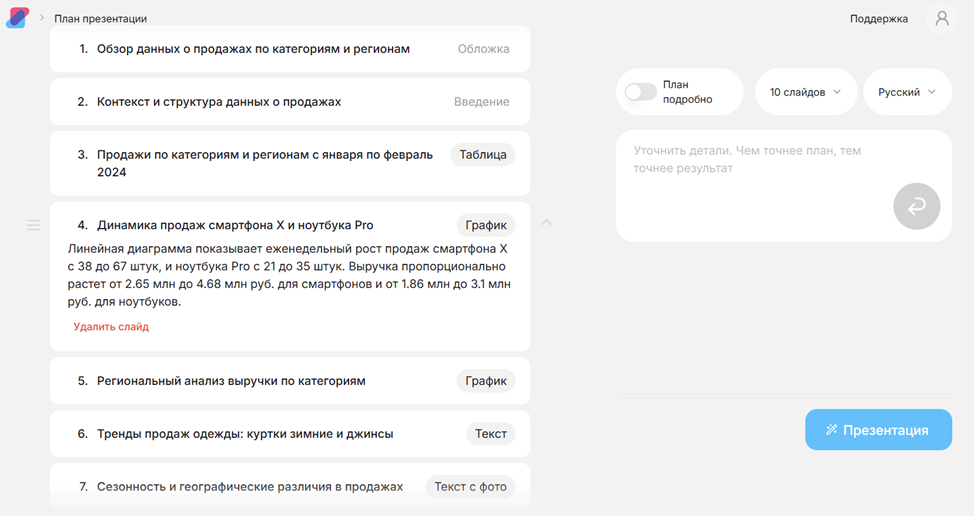The image size is (974, 516).
Task: Select slide 5 Региональный анализ выручки
Action: (290, 381)
